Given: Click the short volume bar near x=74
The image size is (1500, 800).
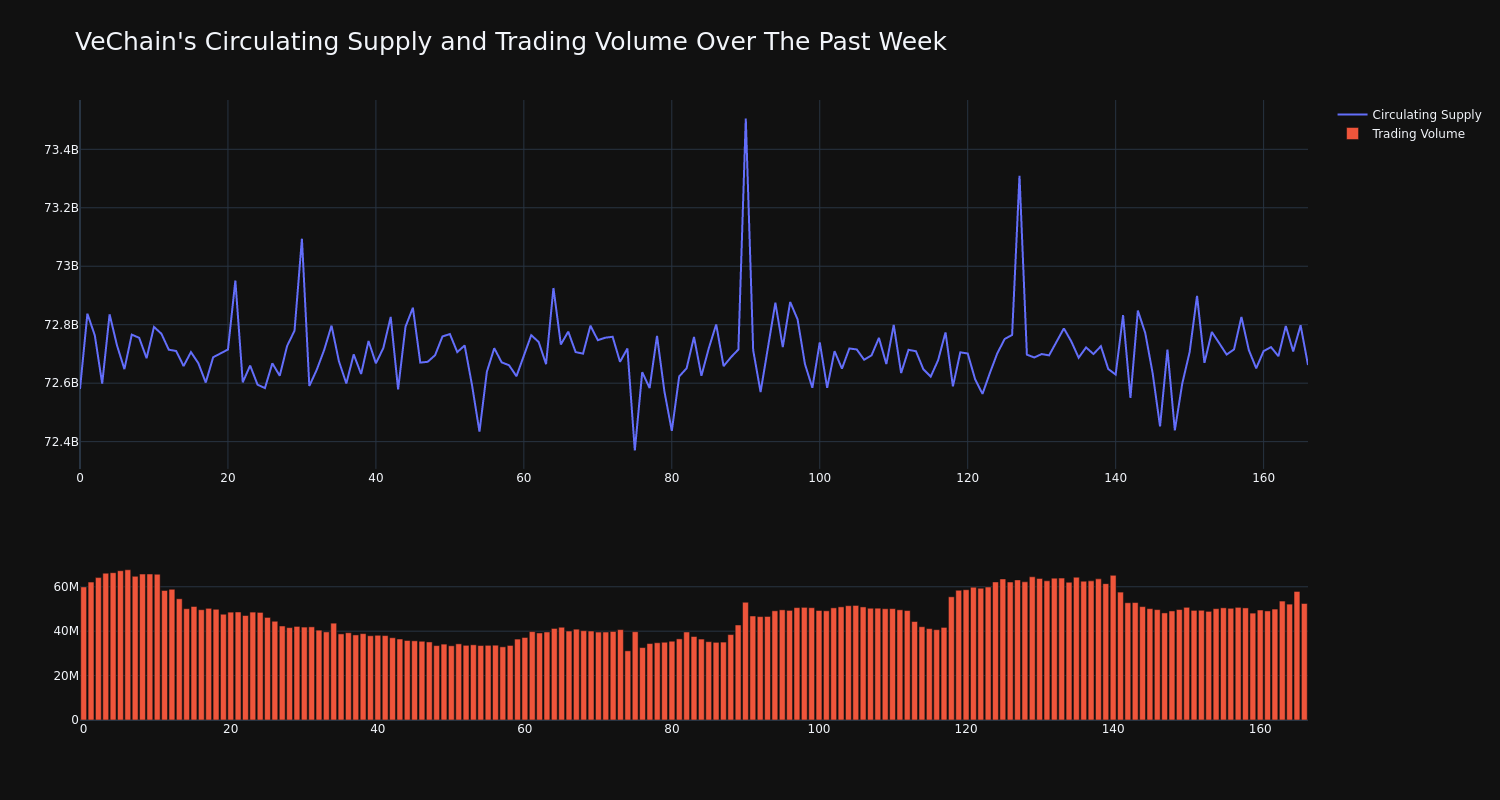Looking at the screenshot, I should click(x=627, y=685).
